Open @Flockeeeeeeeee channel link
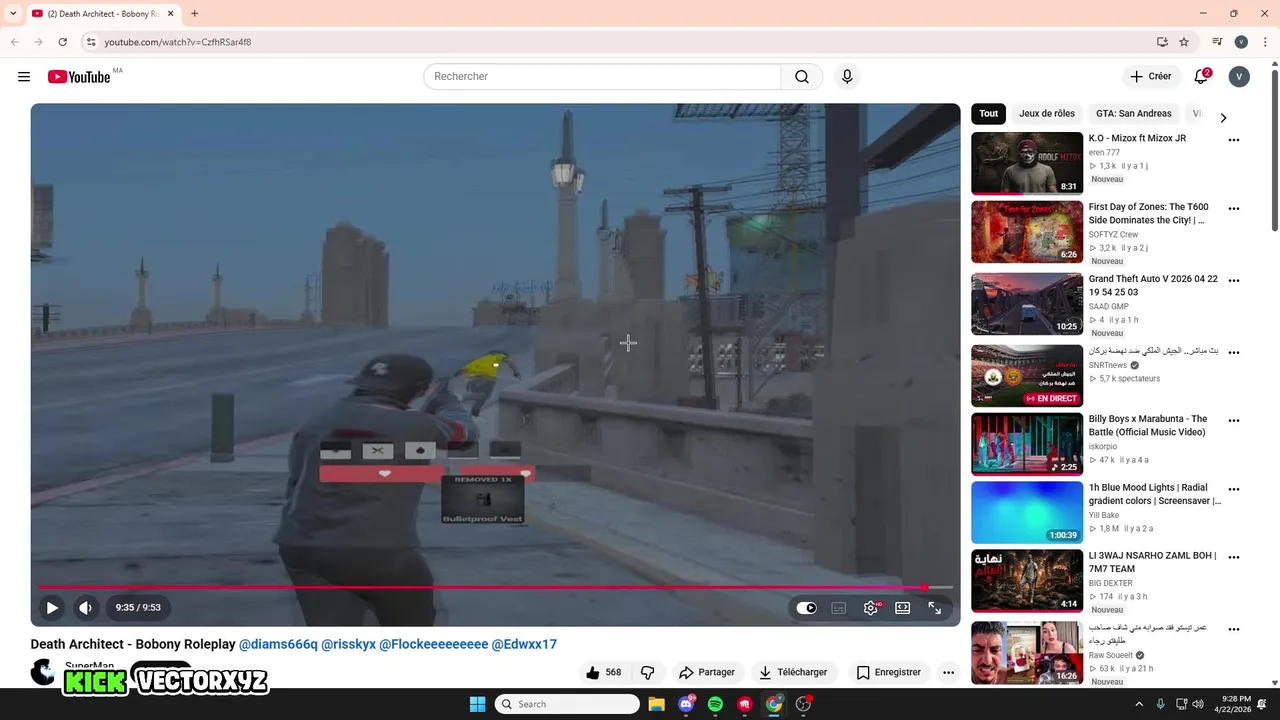This screenshot has width=1280, height=720. (433, 645)
